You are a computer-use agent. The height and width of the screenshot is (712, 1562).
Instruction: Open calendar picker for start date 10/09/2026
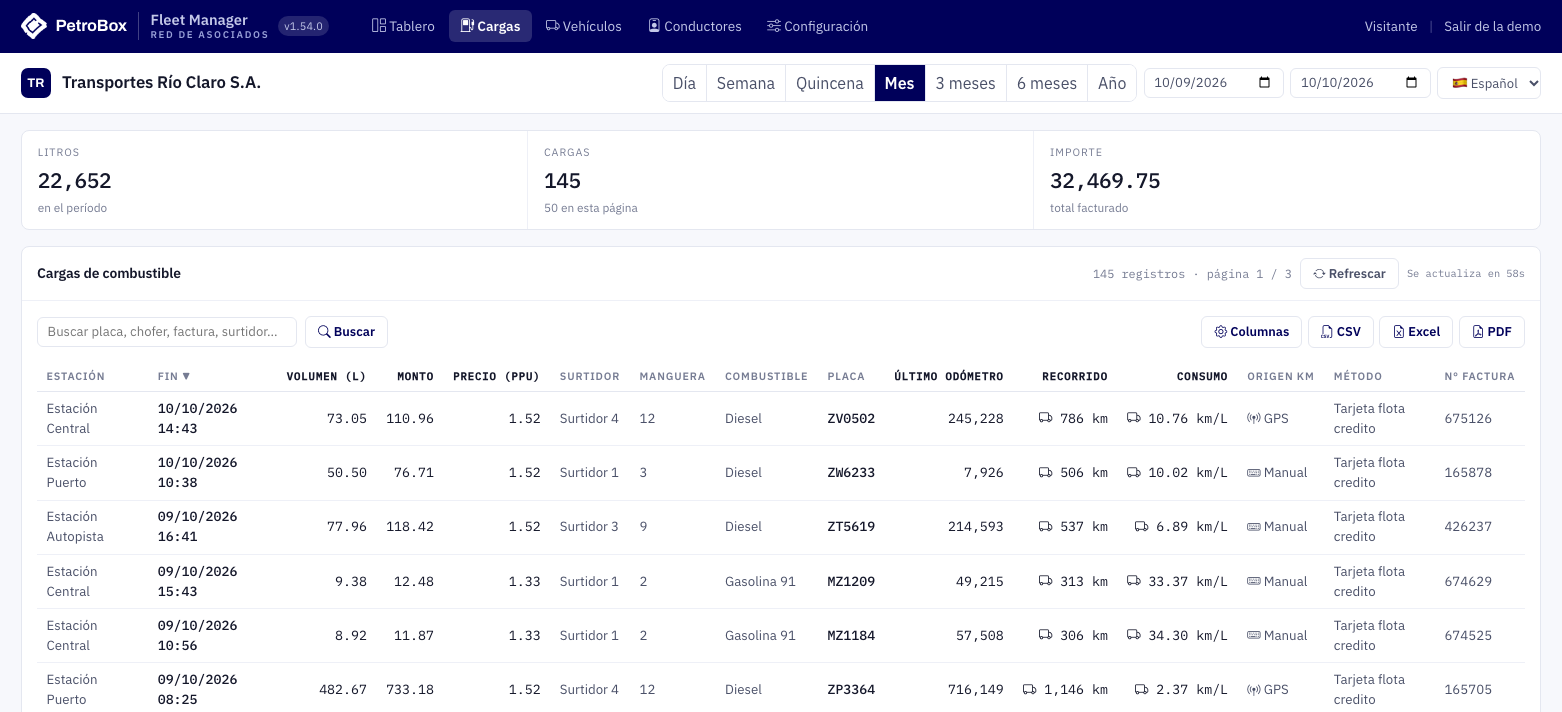[x=1264, y=83]
